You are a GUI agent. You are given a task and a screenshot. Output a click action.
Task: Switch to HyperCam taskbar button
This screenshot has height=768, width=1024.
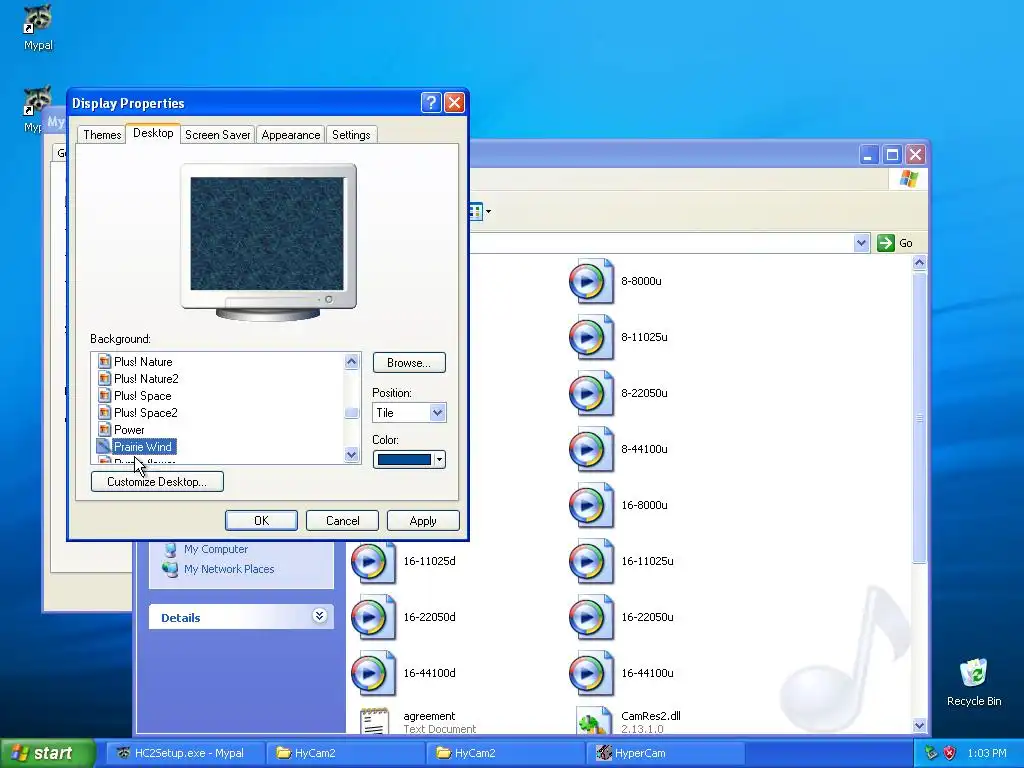coord(665,753)
